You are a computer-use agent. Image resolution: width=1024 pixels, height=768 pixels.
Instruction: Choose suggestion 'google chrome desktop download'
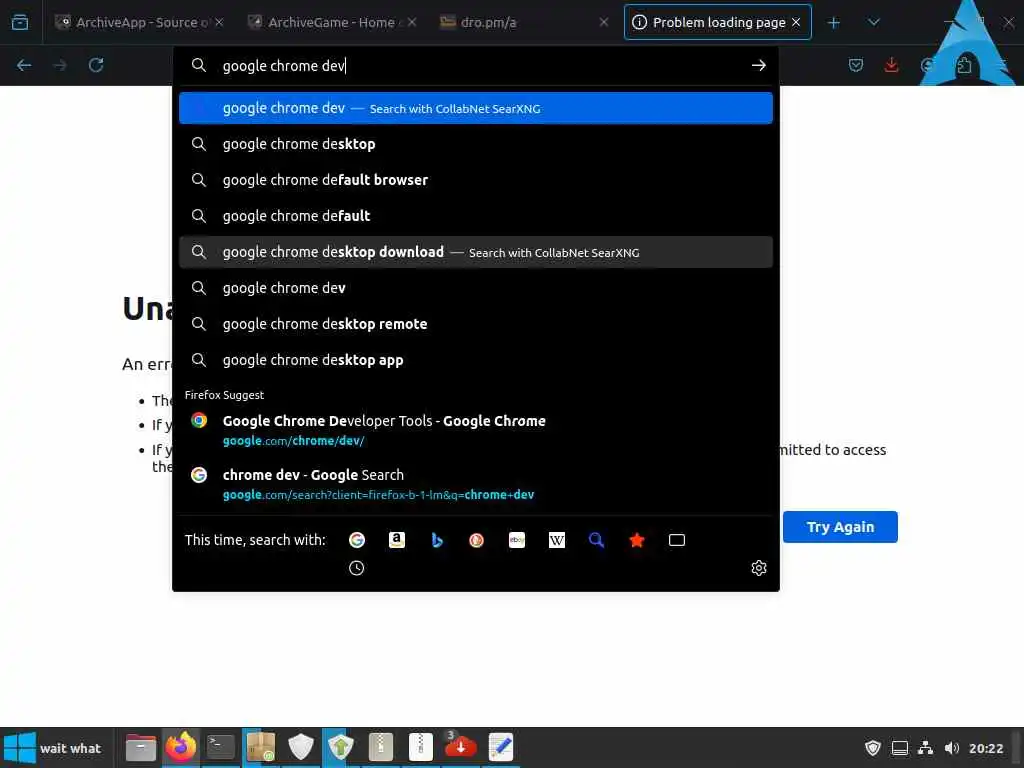coord(475,252)
